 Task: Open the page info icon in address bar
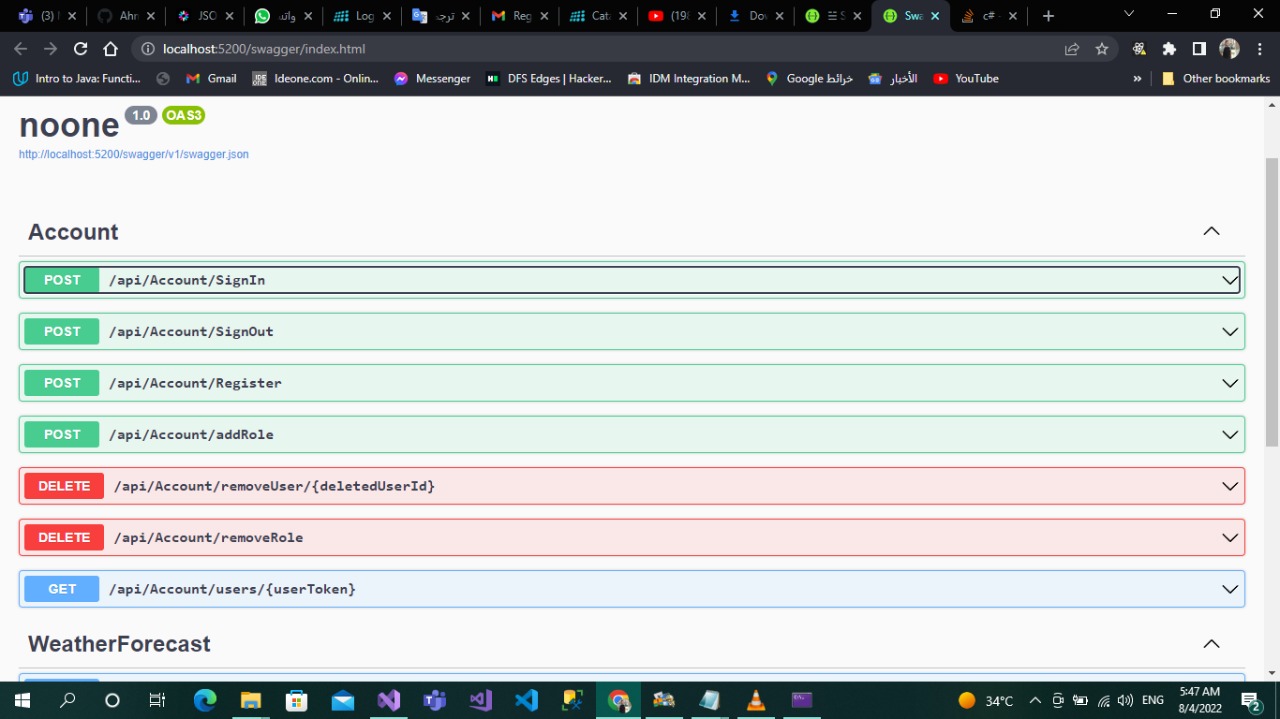coord(146,48)
